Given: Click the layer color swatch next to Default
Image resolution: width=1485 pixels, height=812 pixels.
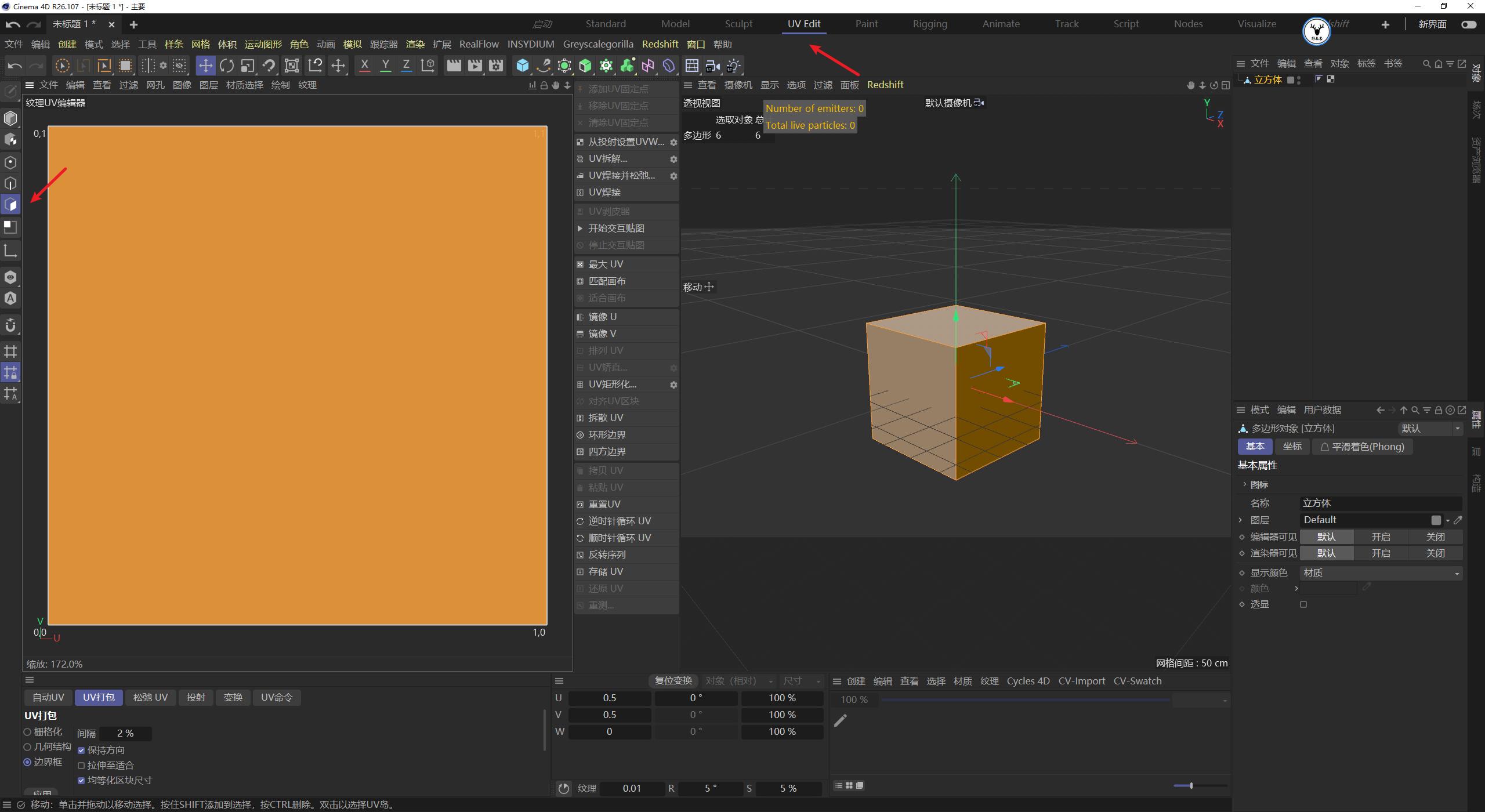Looking at the screenshot, I should [x=1437, y=520].
